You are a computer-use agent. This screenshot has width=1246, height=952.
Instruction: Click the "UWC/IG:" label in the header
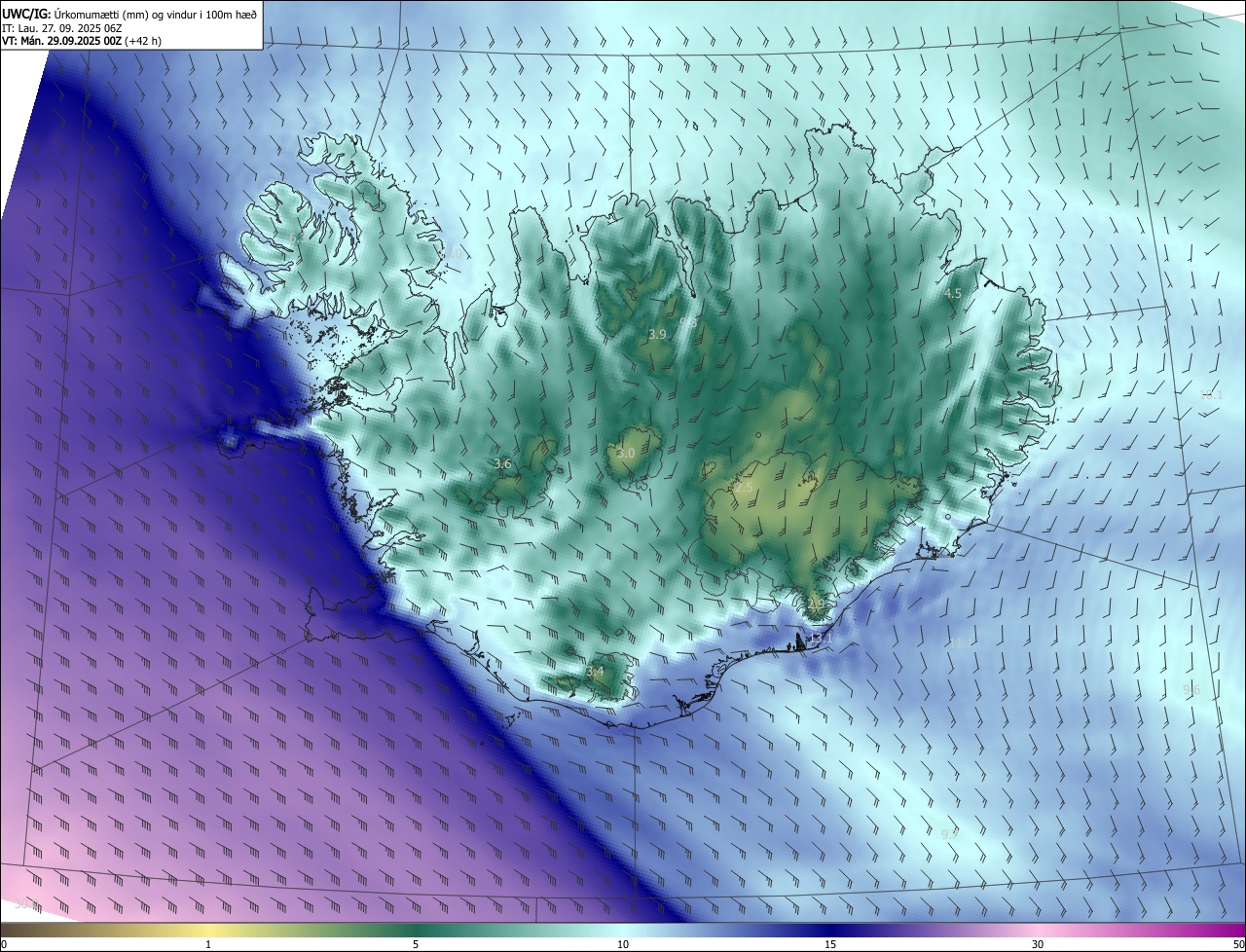click(26, 14)
